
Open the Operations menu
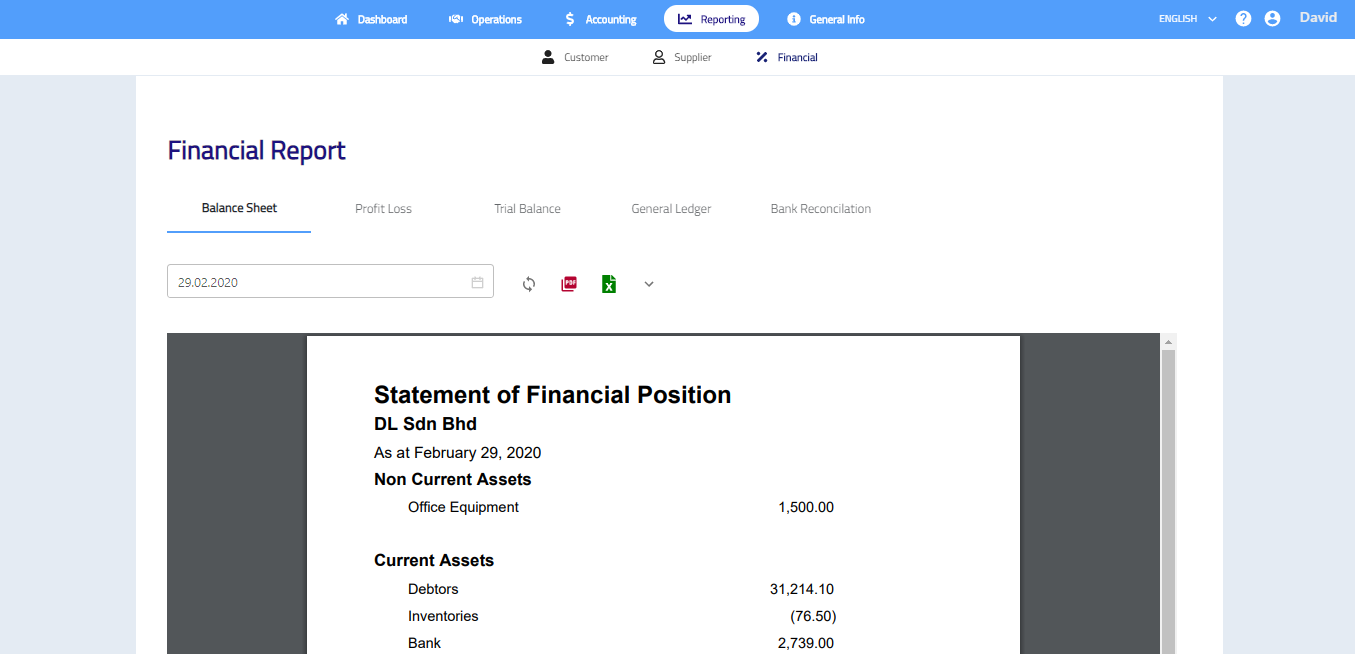pyautogui.click(x=485, y=19)
